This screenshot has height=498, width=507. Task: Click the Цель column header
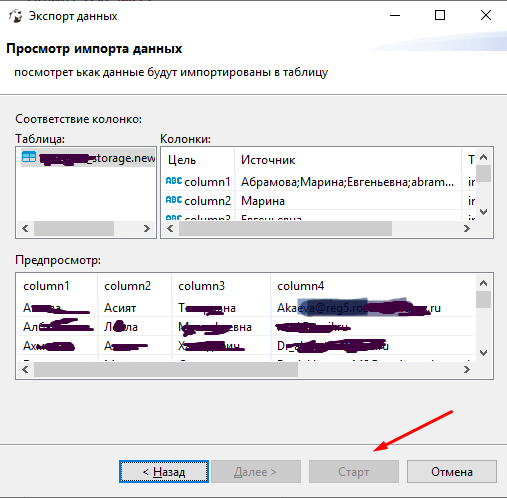[198, 160]
